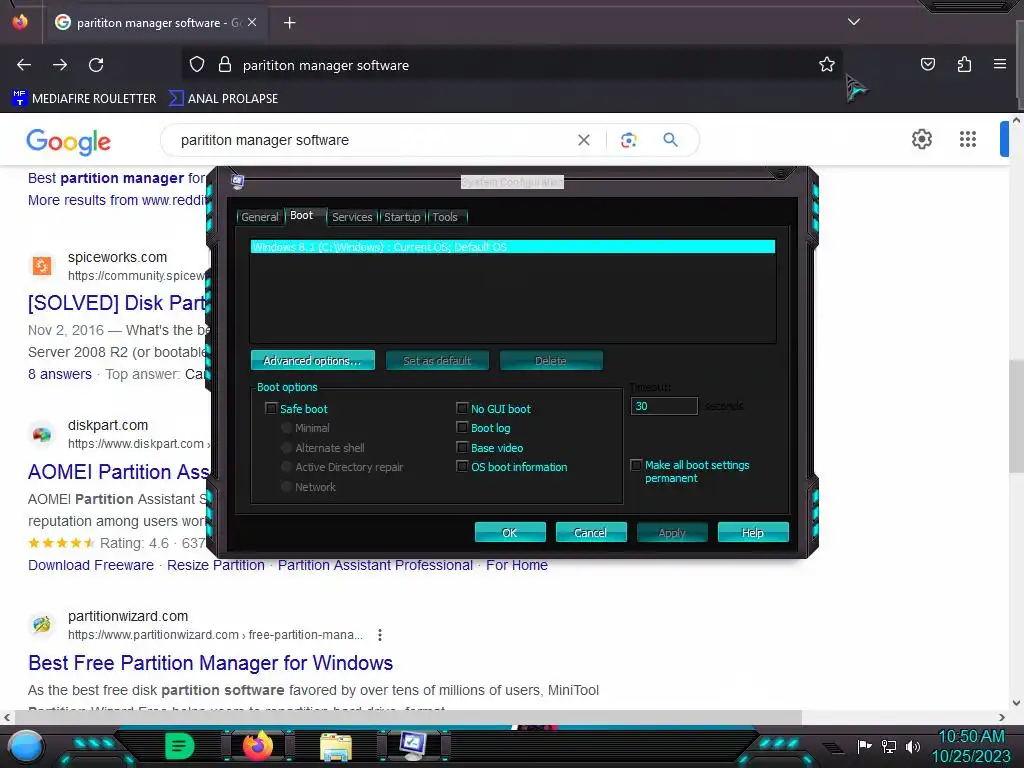Click the Set as default button
The height and width of the screenshot is (768, 1024).
click(x=437, y=360)
